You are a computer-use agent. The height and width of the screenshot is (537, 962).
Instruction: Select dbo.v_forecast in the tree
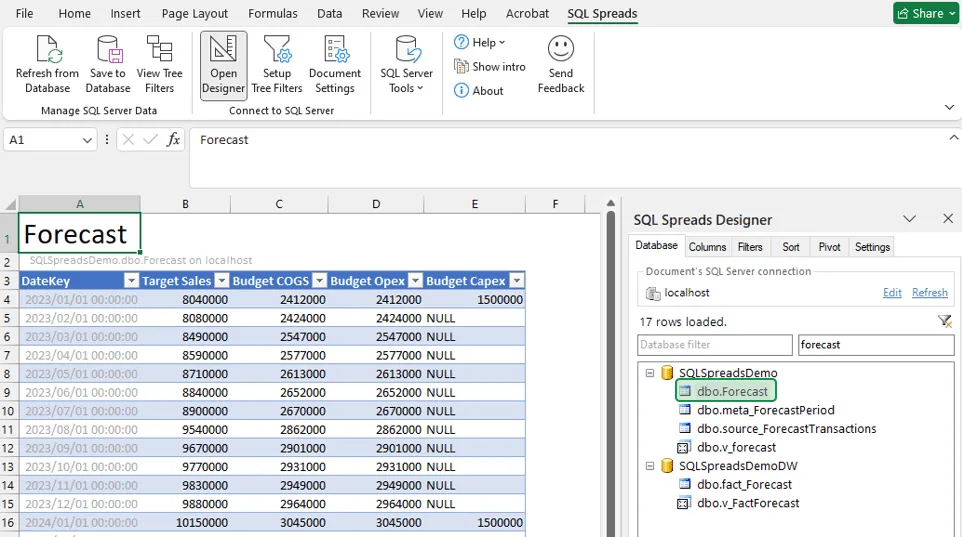point(736,448)
